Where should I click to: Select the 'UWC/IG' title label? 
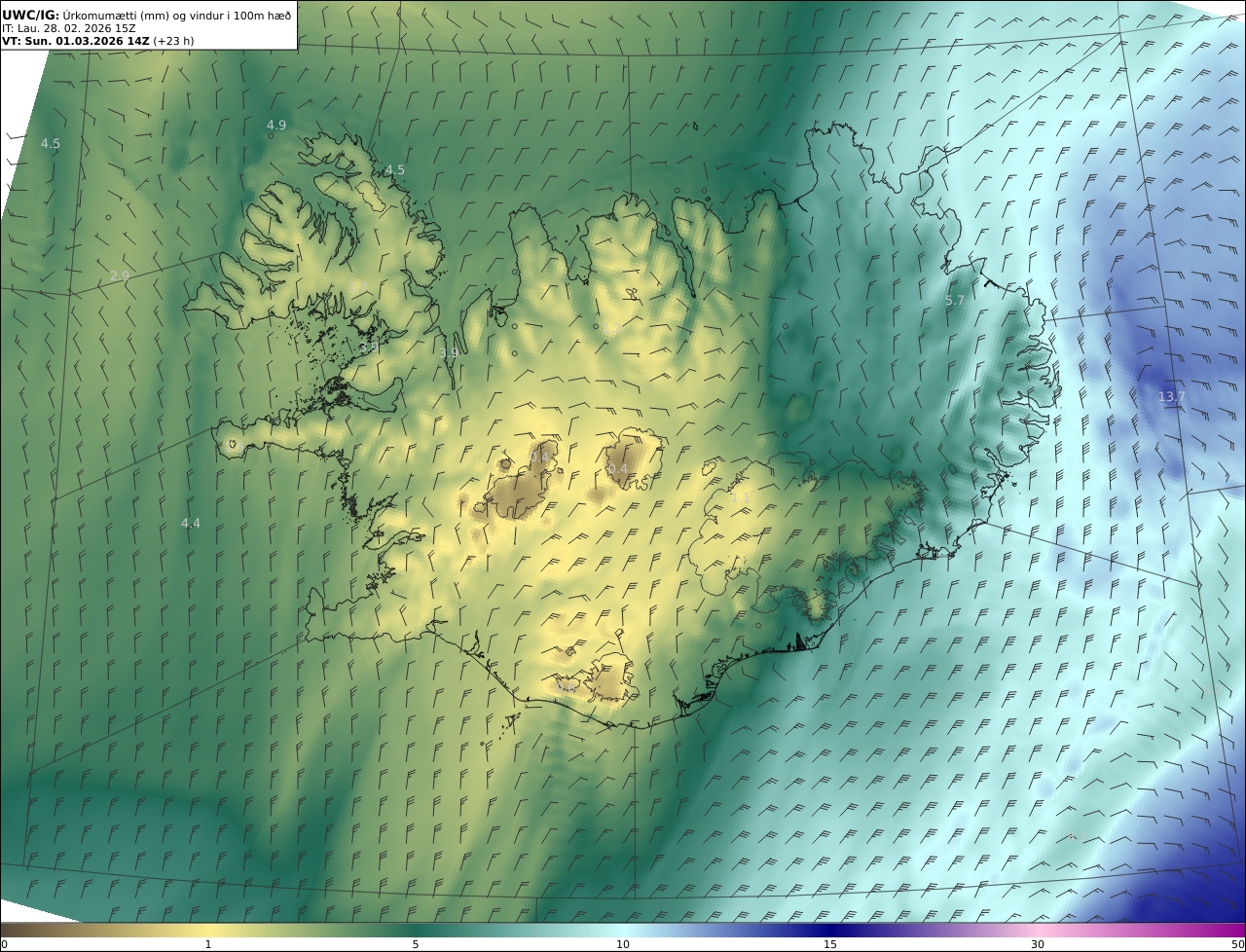tap(30, 15)
